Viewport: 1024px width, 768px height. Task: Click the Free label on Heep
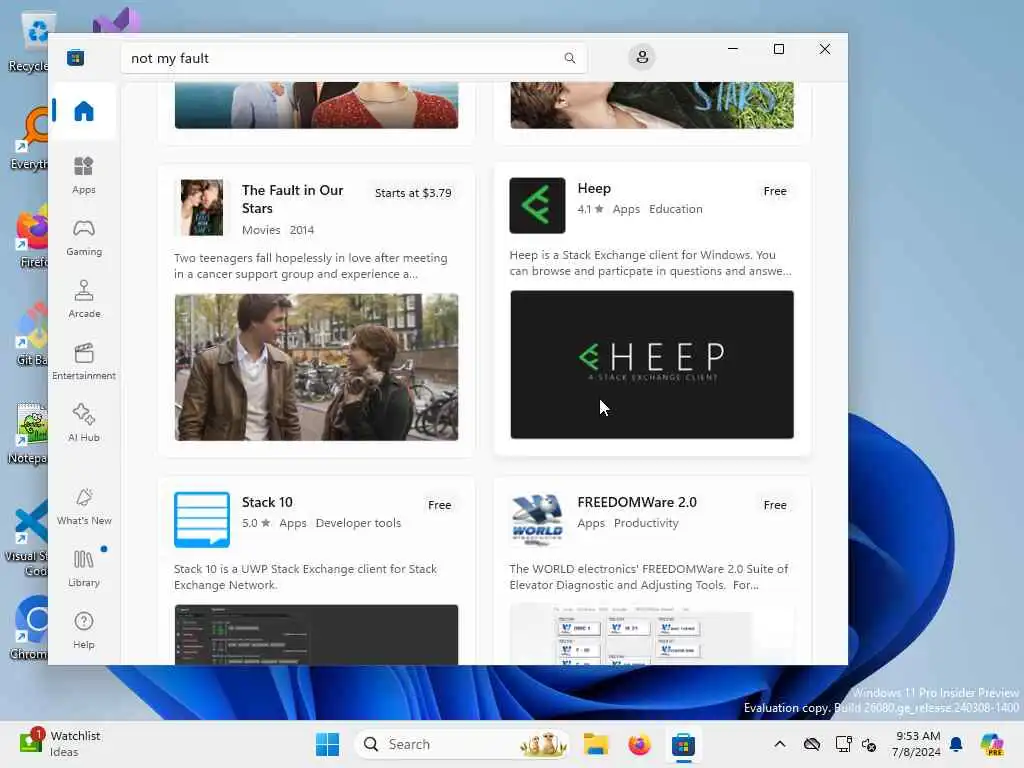click(775, 191)
